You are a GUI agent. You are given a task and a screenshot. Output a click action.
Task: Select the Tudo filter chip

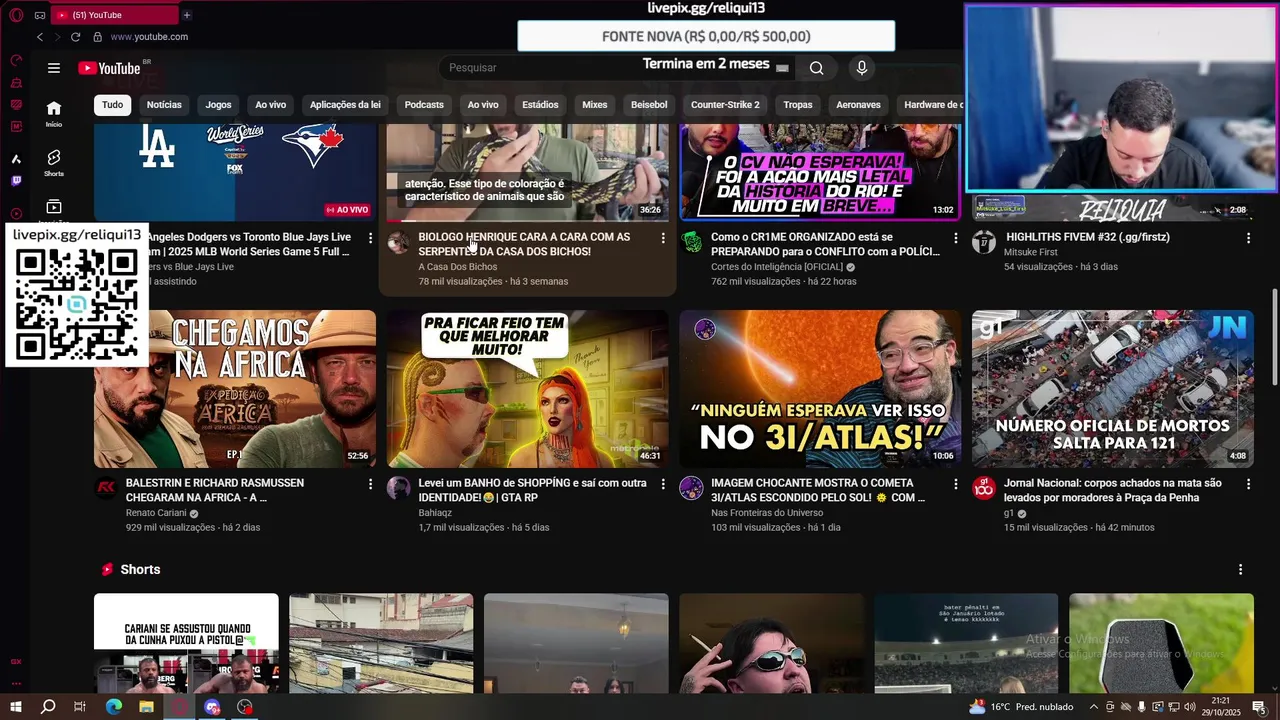112,105
